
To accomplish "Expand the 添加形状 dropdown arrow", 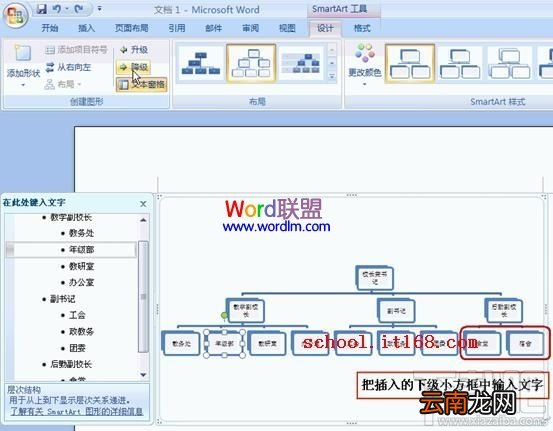I will 23,85.
